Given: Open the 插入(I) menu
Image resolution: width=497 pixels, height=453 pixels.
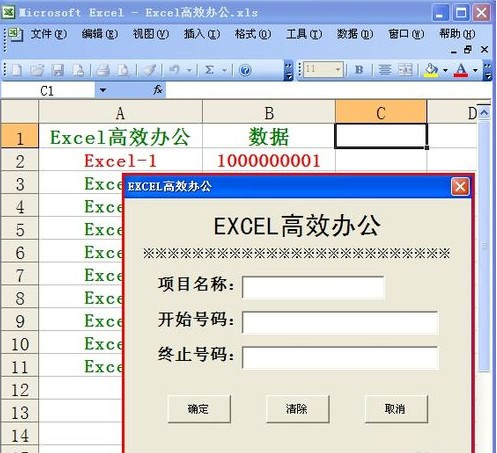Looking at the screenshot, I should pyautogui.click(x=202, y=34).
